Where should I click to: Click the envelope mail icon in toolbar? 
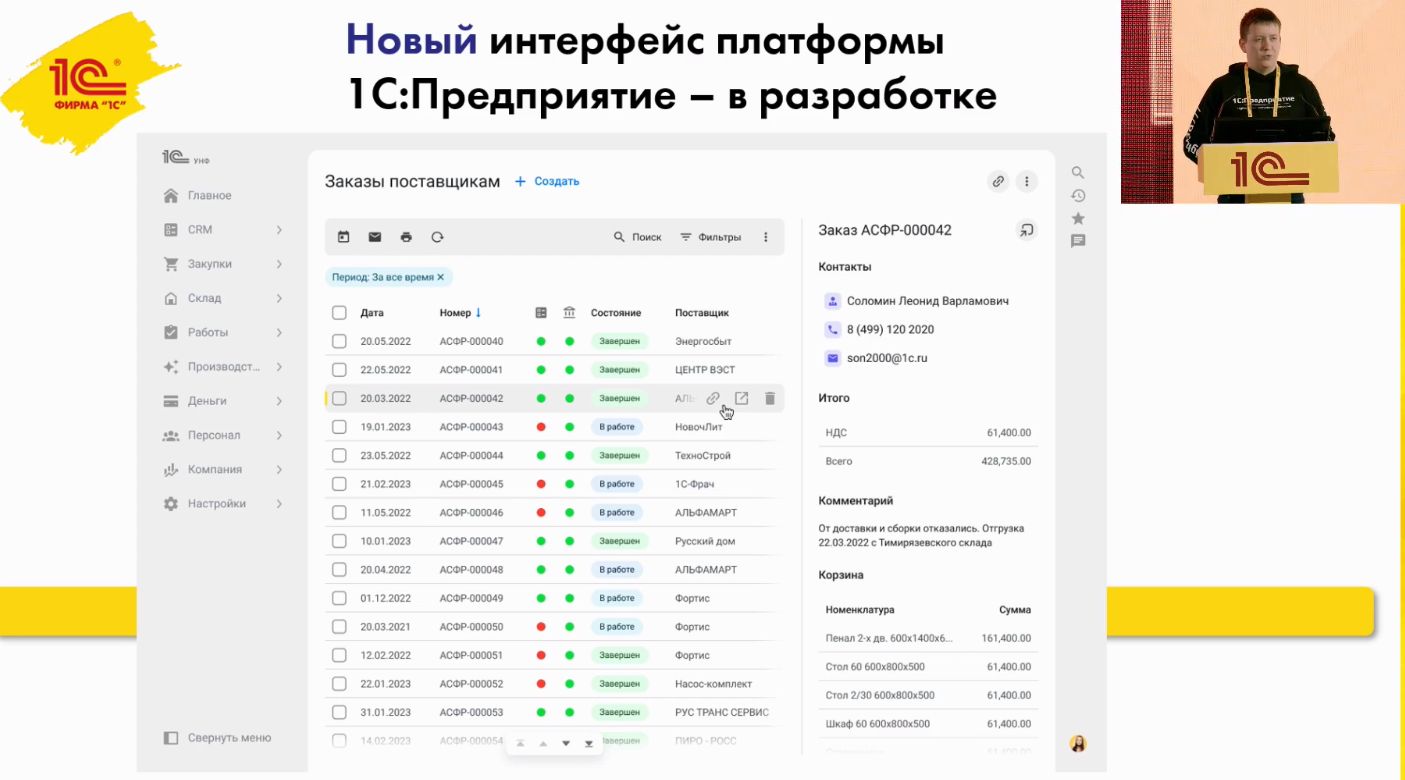(375, 237)
